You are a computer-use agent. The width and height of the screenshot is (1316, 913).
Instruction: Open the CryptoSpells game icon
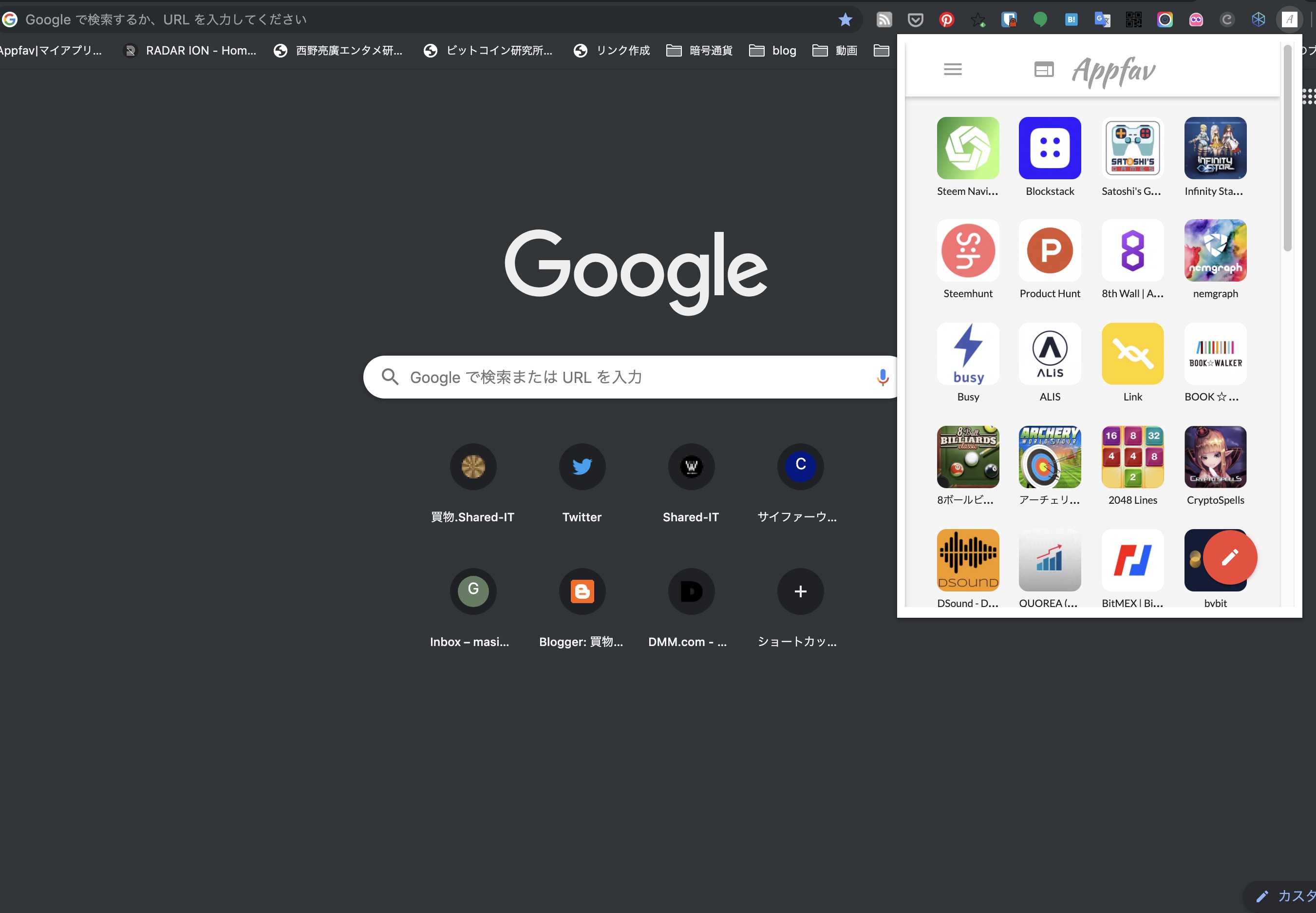1215,457
